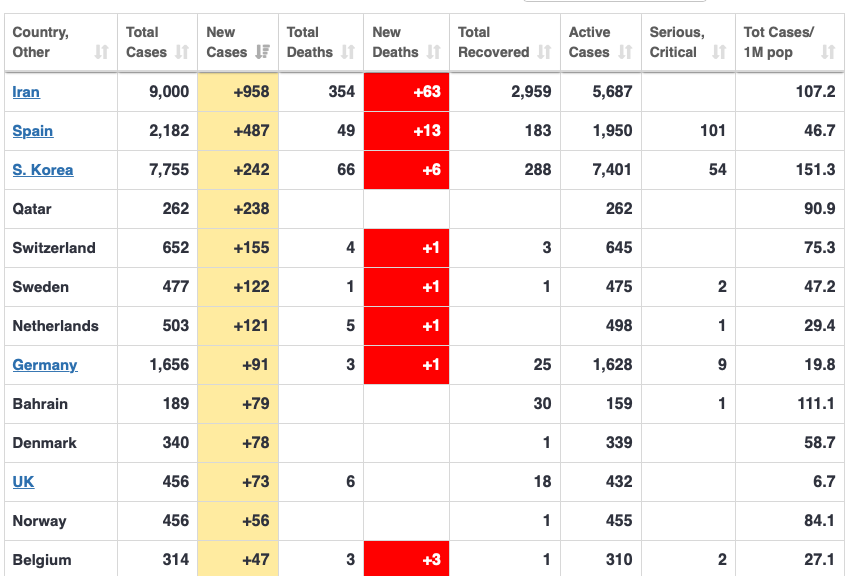Click sort arrows in Serious, Critical header
This screenshot has height=576, width=857.
pos(719,52)
